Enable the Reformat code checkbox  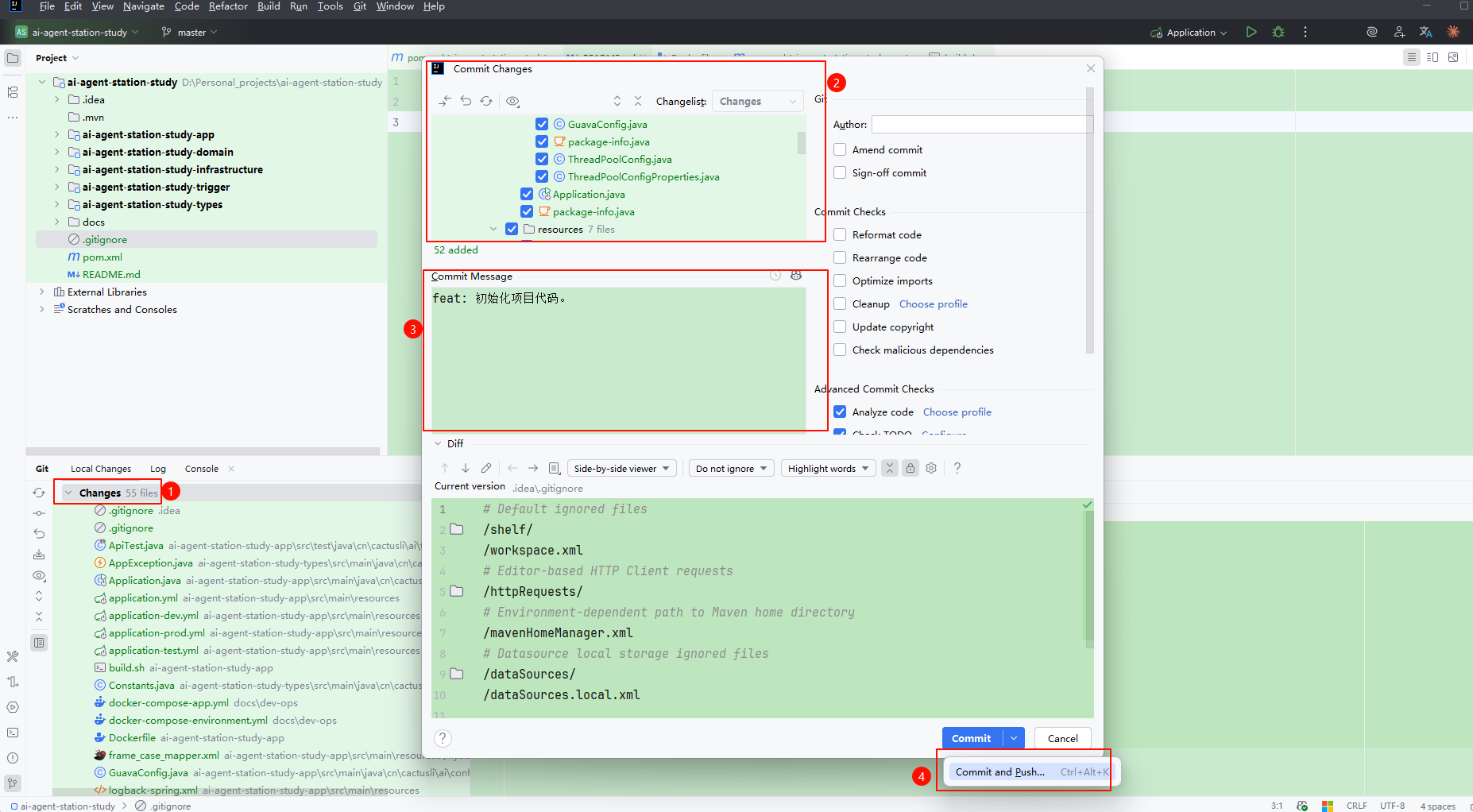pos(840,234)
